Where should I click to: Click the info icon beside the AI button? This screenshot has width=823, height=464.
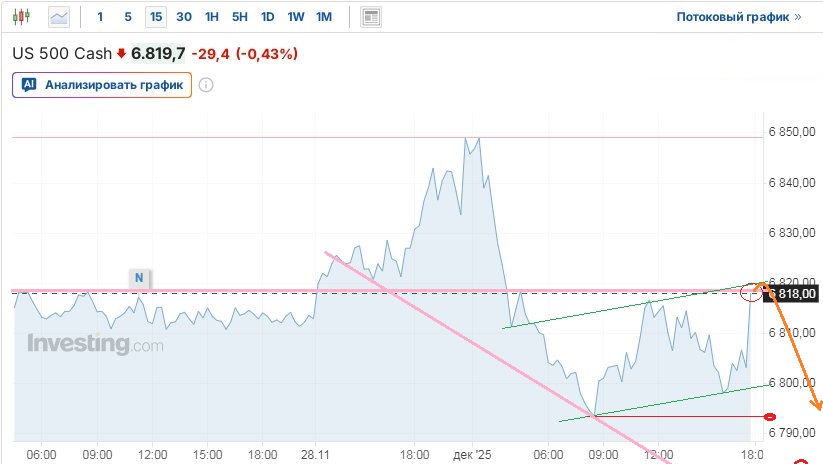pyautogui.click(x=206, y=85)
